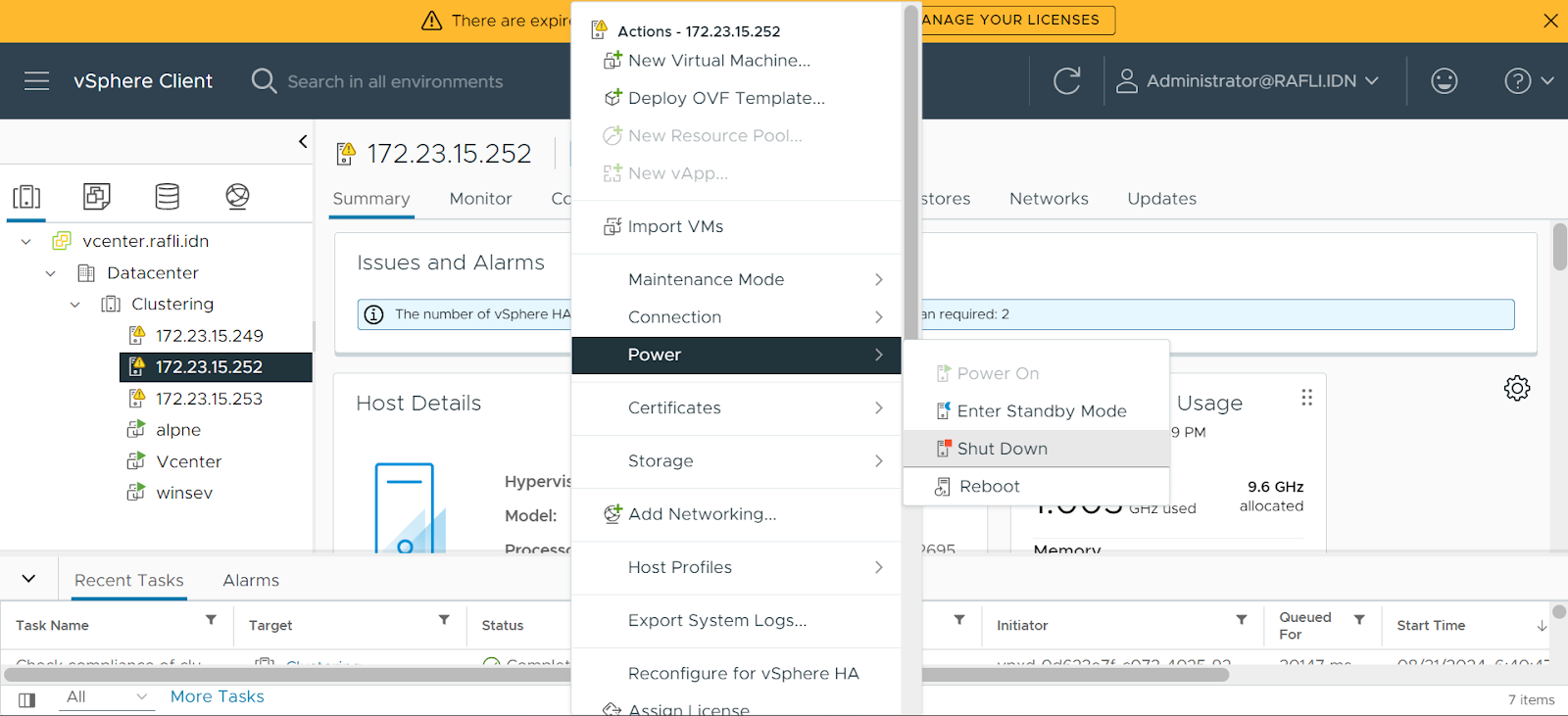This screenshot has width=1568, height=716.
Task: Select the Clustering cluster item
Action: pos(172,304)
